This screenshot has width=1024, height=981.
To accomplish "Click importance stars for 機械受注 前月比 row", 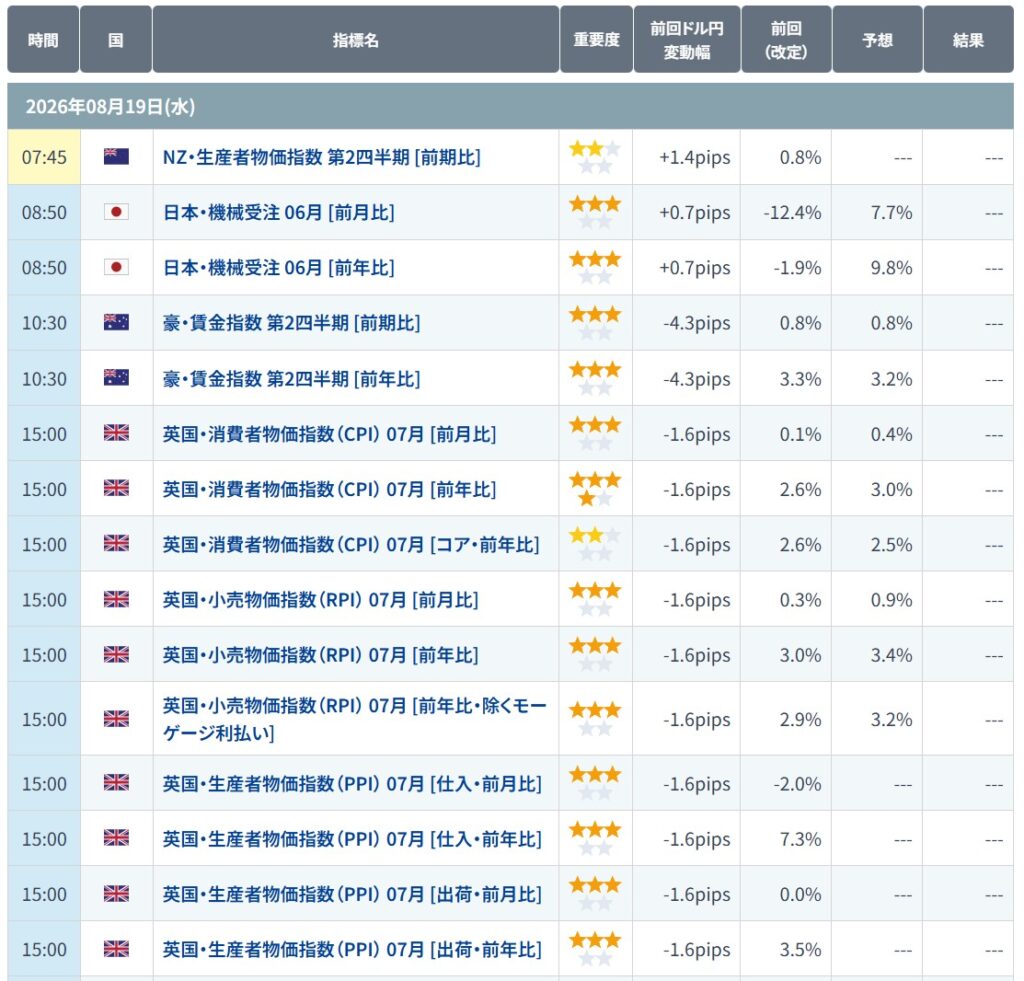I will click(595, 212).
